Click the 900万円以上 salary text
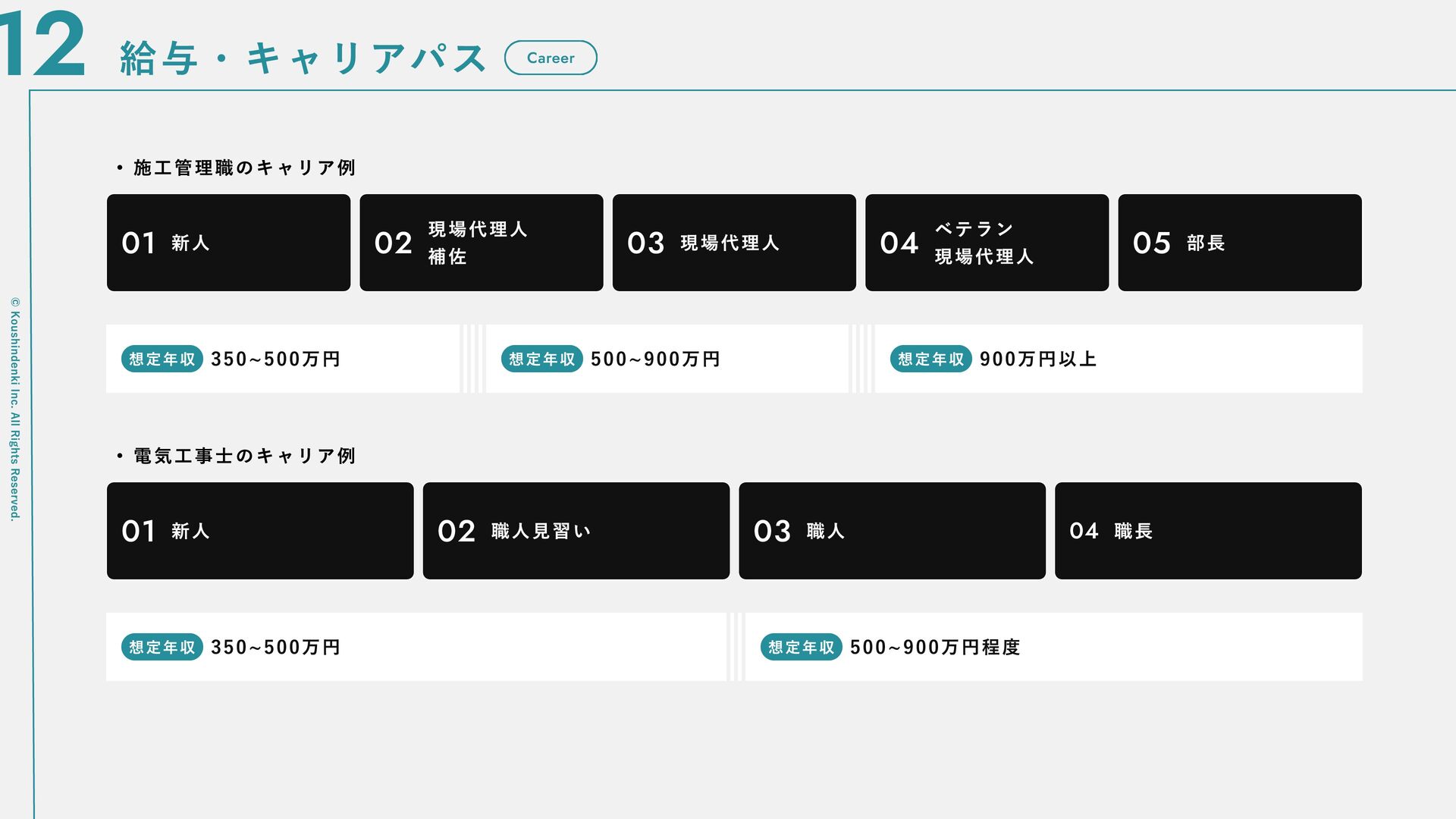Image resolution: width=1456 pixels, height=819 pixels. point(1037,359)
